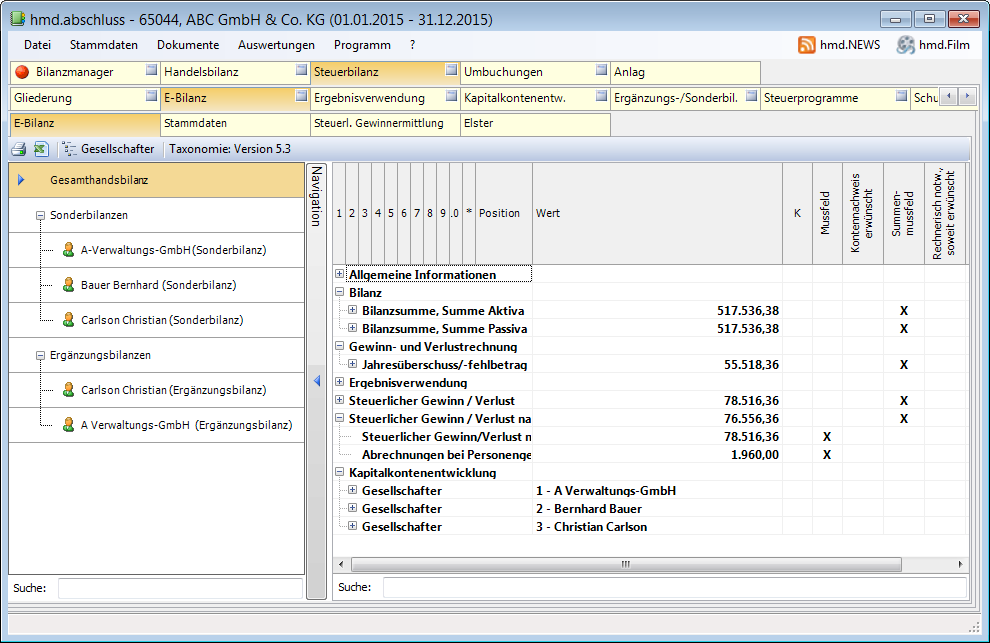Viewport: 990px width, 643px height.
Task: Open the hmd.Film reel icon
Action: (906, 45)
